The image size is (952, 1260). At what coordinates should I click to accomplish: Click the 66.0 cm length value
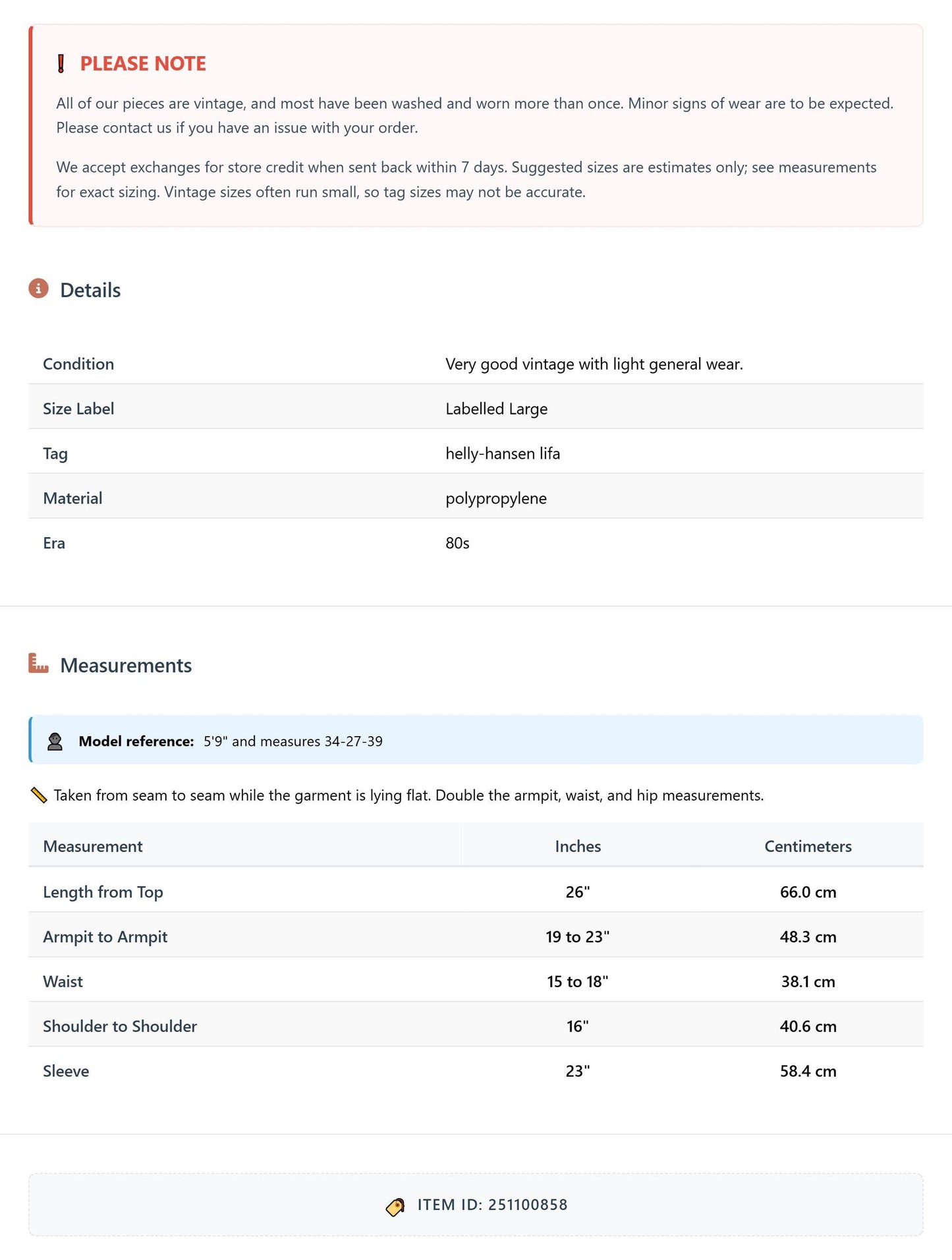pyautogui.click(x=808, y=892)
